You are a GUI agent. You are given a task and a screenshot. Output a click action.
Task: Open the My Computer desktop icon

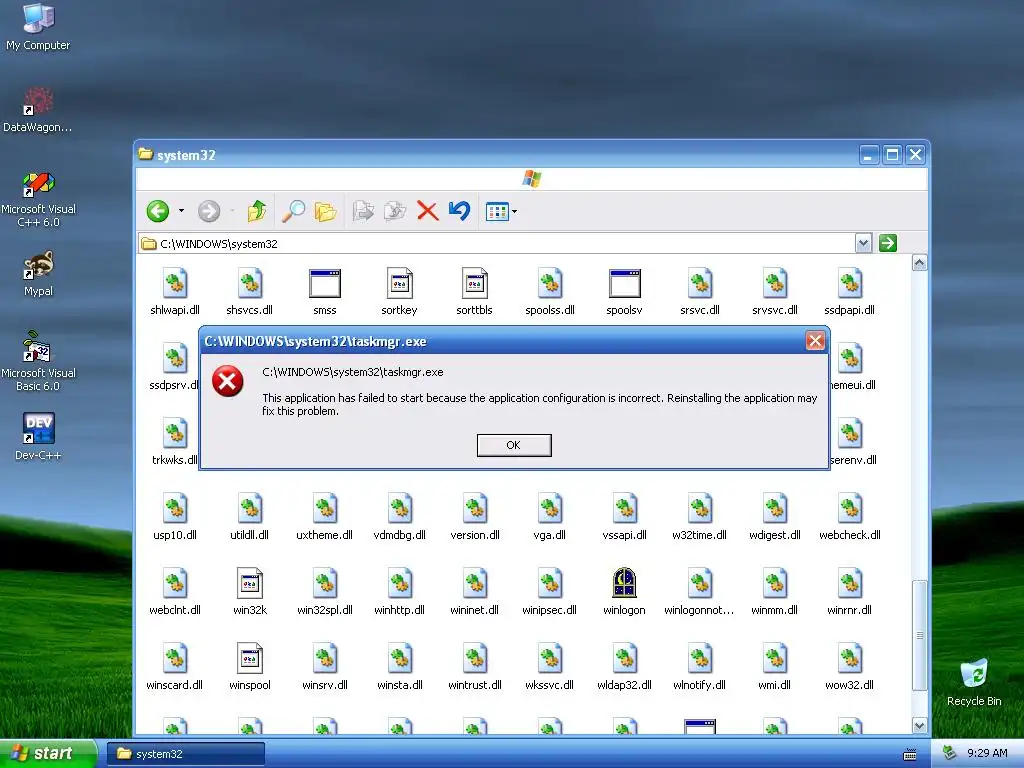38,26
